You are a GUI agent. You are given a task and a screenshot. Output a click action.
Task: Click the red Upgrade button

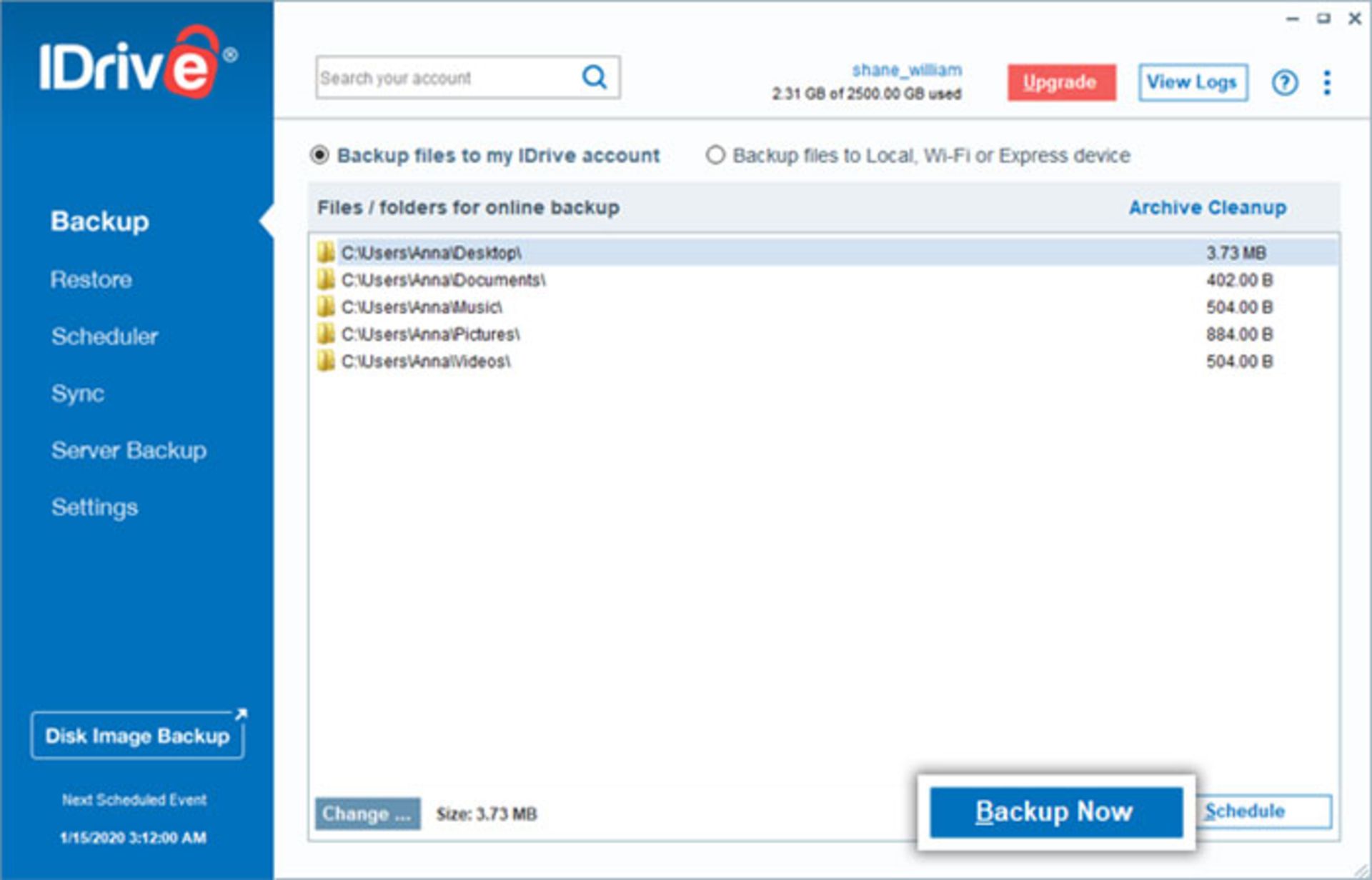(1060, 82)
